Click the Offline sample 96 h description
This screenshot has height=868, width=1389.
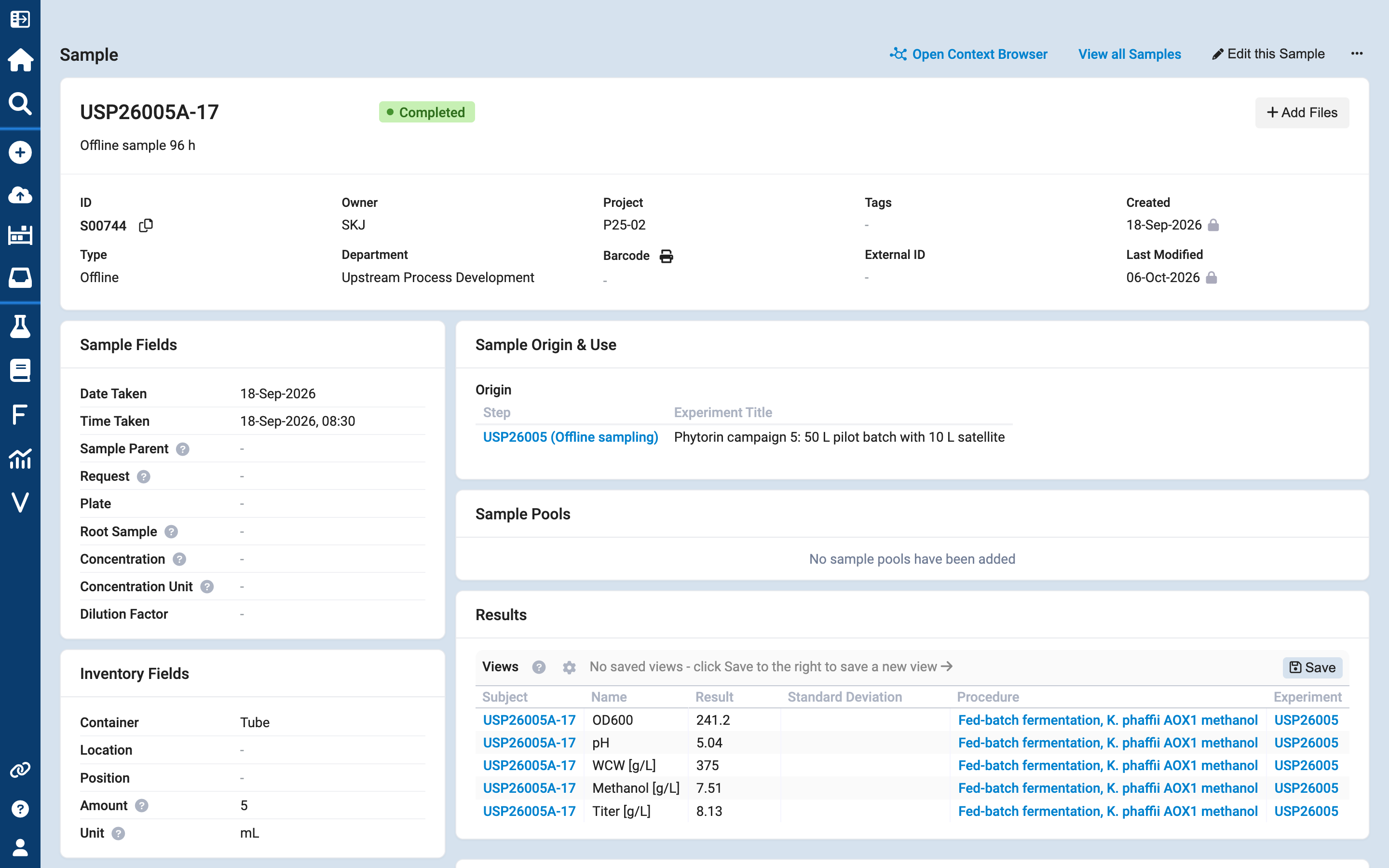click(137, 145)
